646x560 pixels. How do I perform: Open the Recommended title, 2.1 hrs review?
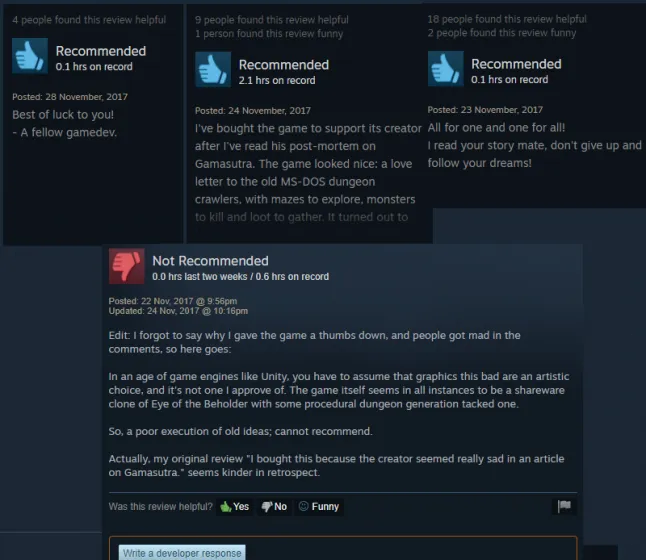tap(284, 65)
